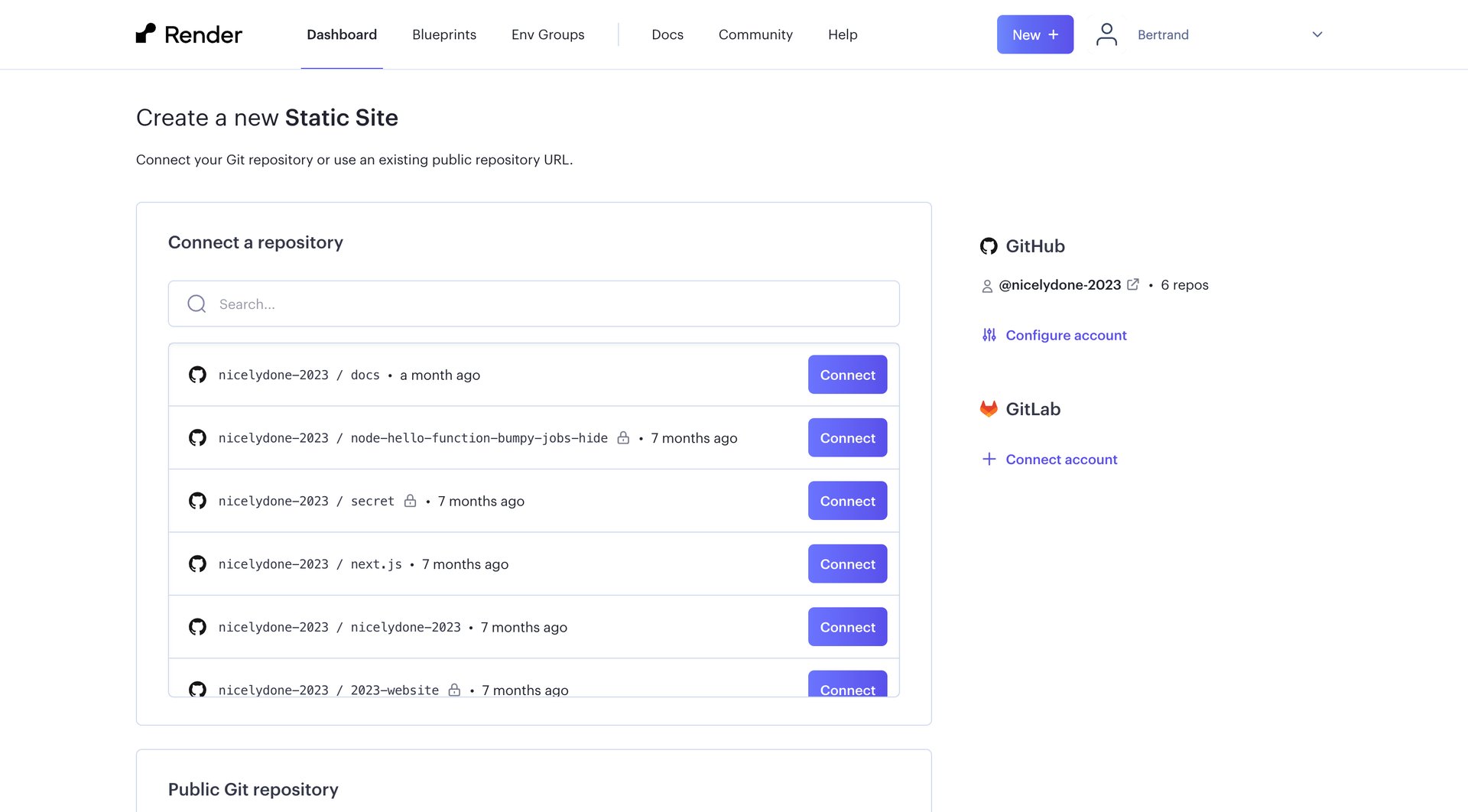Click the sliders icon next to Configure account
Screen dimensions: 1468x812
click(x=988, y=335)
